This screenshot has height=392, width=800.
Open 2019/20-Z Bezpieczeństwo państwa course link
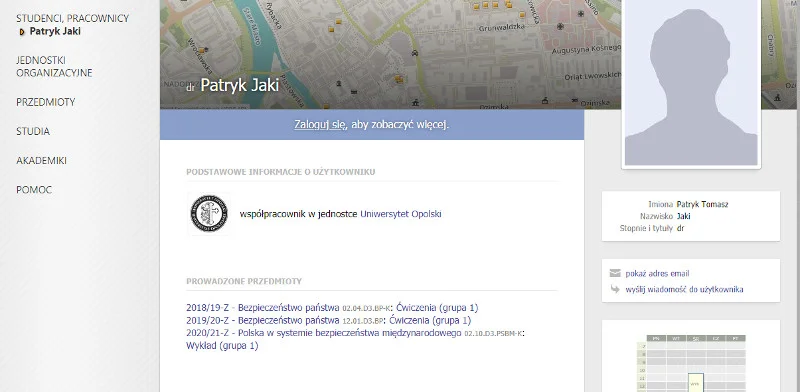(263, 321)
